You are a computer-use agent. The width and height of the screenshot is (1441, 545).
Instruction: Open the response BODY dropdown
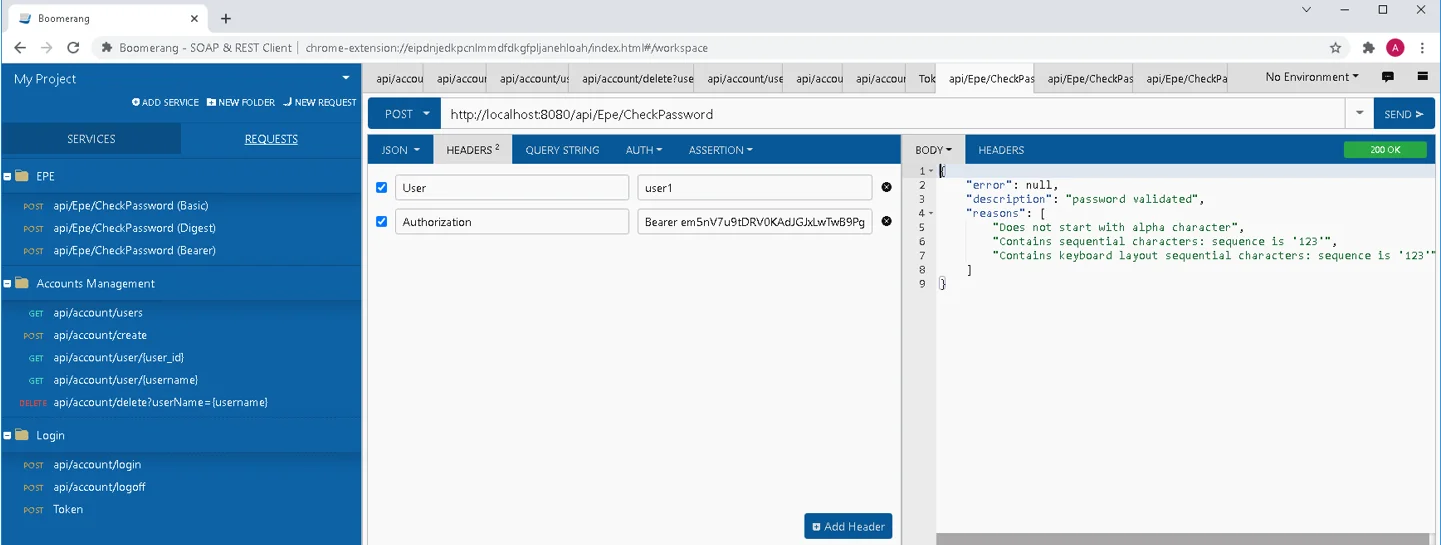[x=933, y=150]
